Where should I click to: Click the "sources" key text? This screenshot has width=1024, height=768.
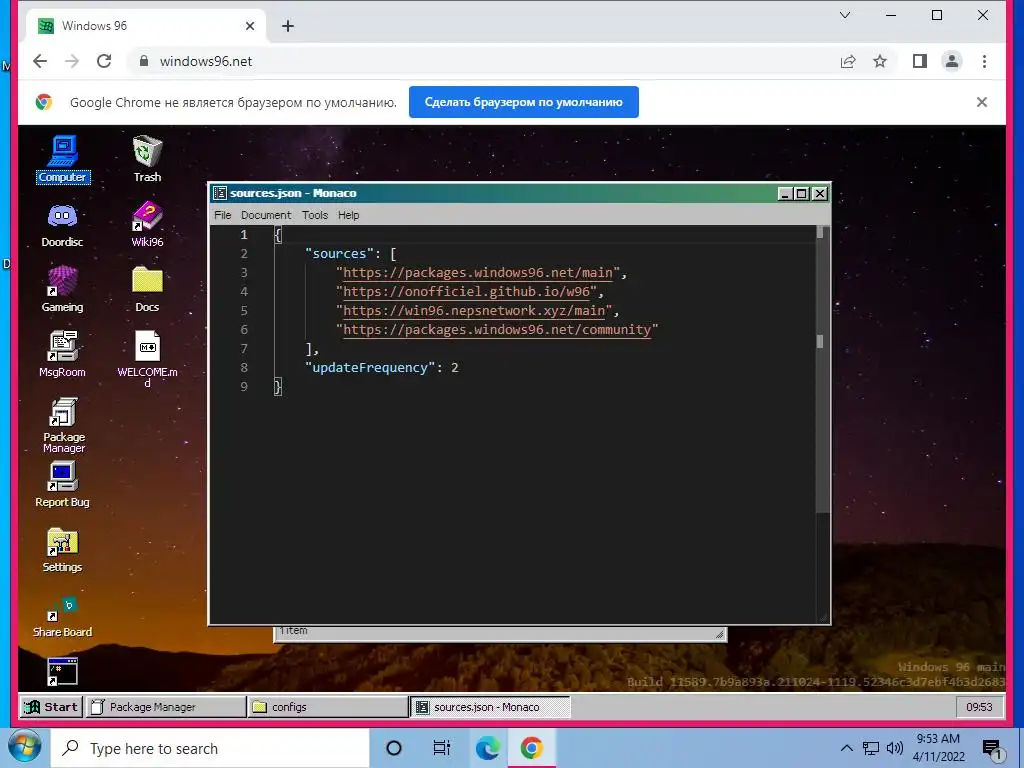340,253
